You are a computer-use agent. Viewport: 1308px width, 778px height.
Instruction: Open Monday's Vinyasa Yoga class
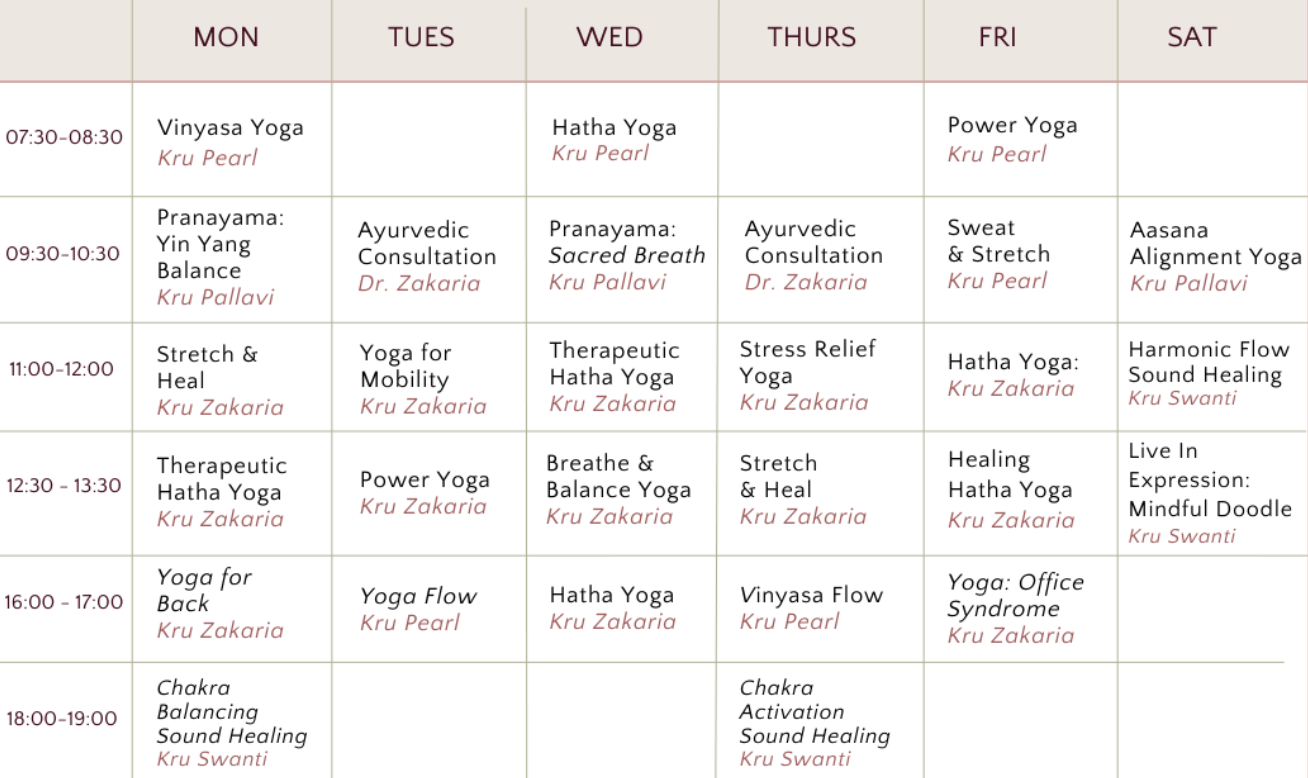[x=230, y=128]
